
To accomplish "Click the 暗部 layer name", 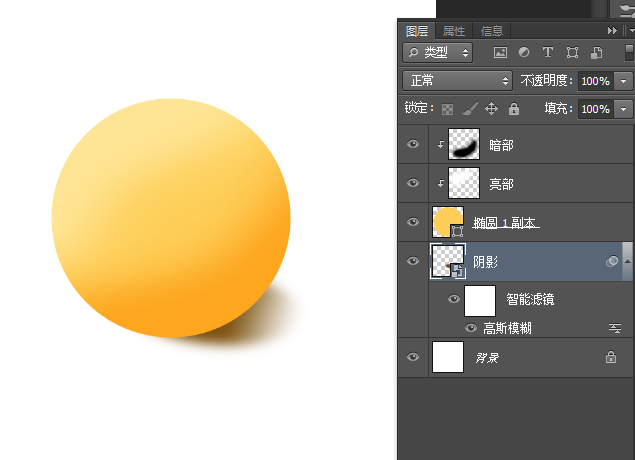I will [x=501, y=145].
